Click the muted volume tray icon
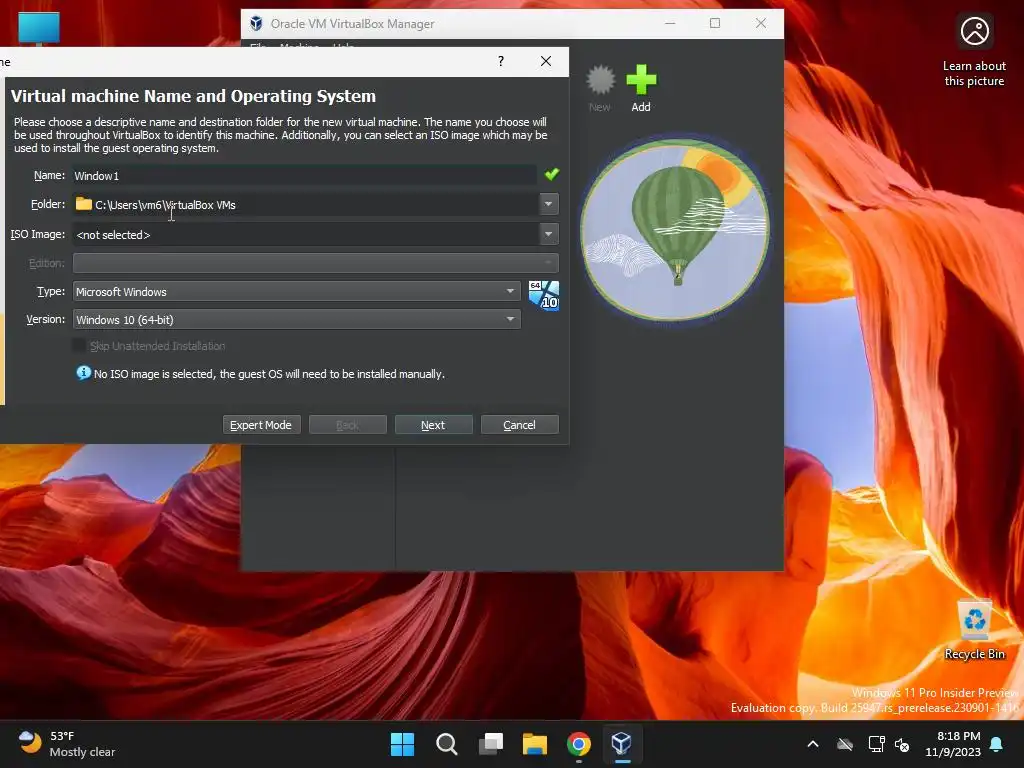Screen dimensions: 1024x768 click(902, 744)
